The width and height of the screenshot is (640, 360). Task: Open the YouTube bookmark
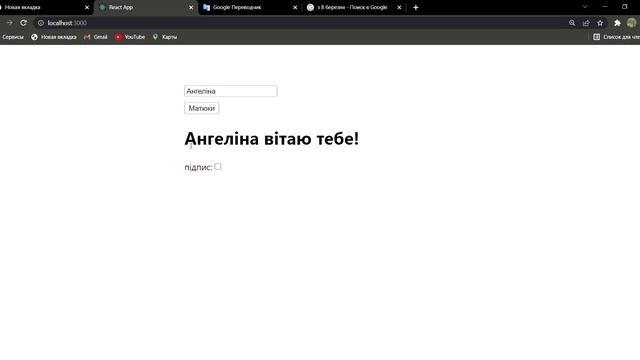point(130,37)
